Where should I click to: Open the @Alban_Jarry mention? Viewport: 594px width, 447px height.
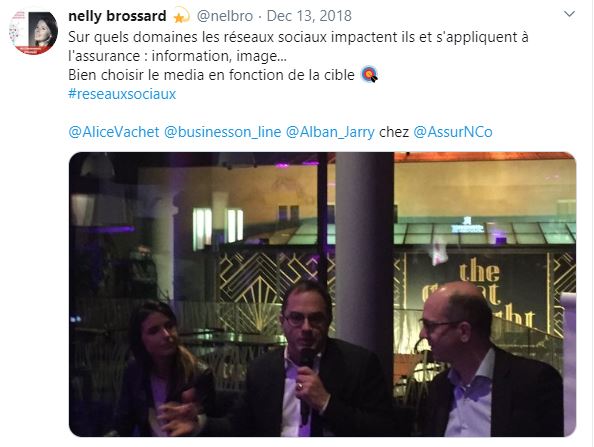click(x=330, y=132)
